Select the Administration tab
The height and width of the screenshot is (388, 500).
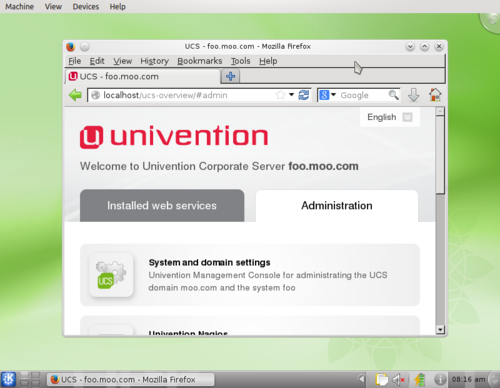(337, 206)
